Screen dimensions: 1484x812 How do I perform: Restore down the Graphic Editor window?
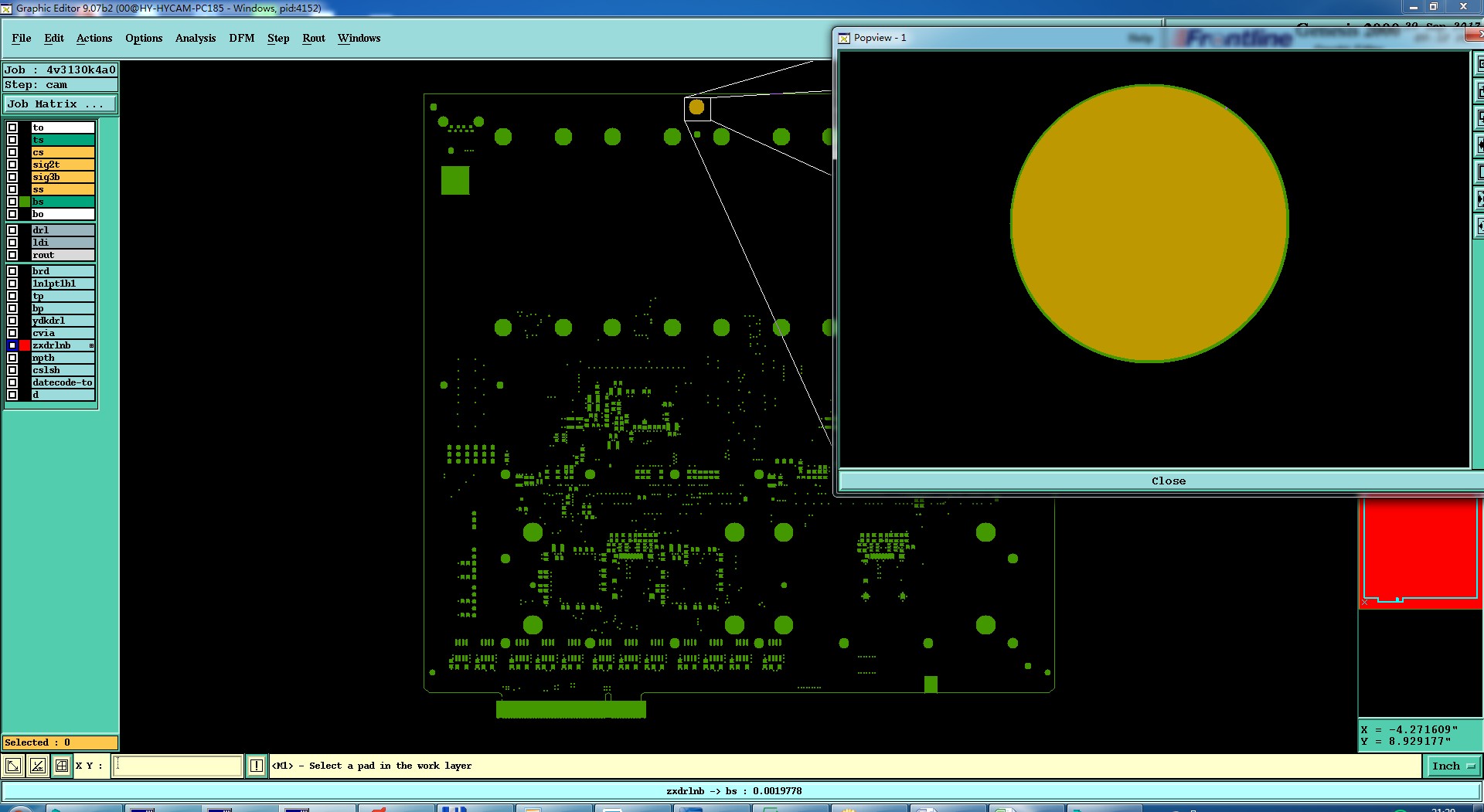pyautogui.click(x=1435, y=7)
